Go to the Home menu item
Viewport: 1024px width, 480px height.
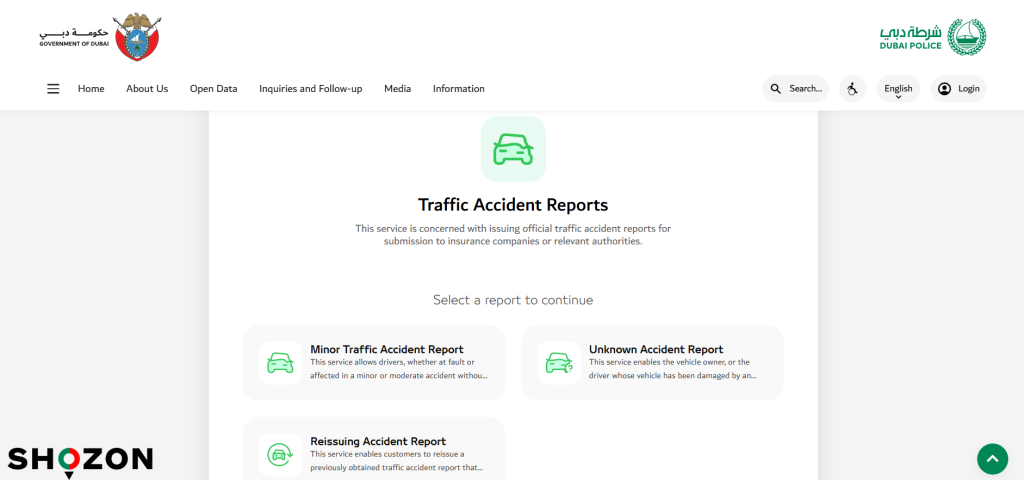pos(91,89)
